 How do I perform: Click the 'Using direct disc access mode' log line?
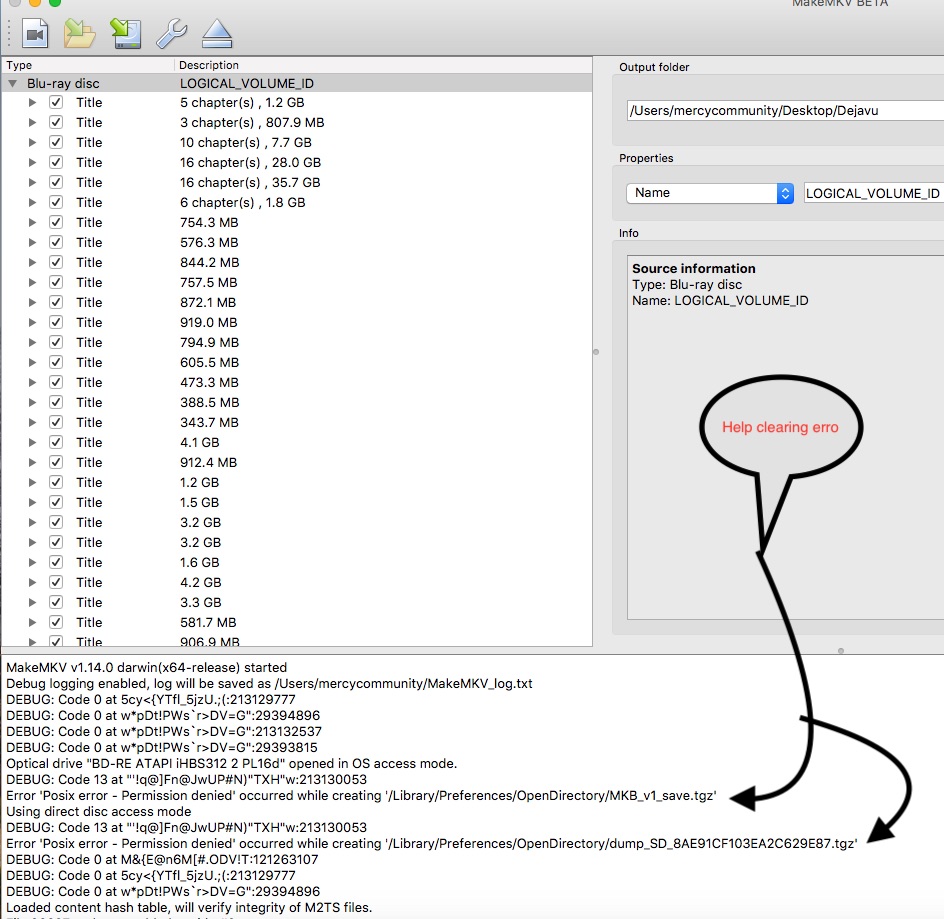[x=99, y=811]
